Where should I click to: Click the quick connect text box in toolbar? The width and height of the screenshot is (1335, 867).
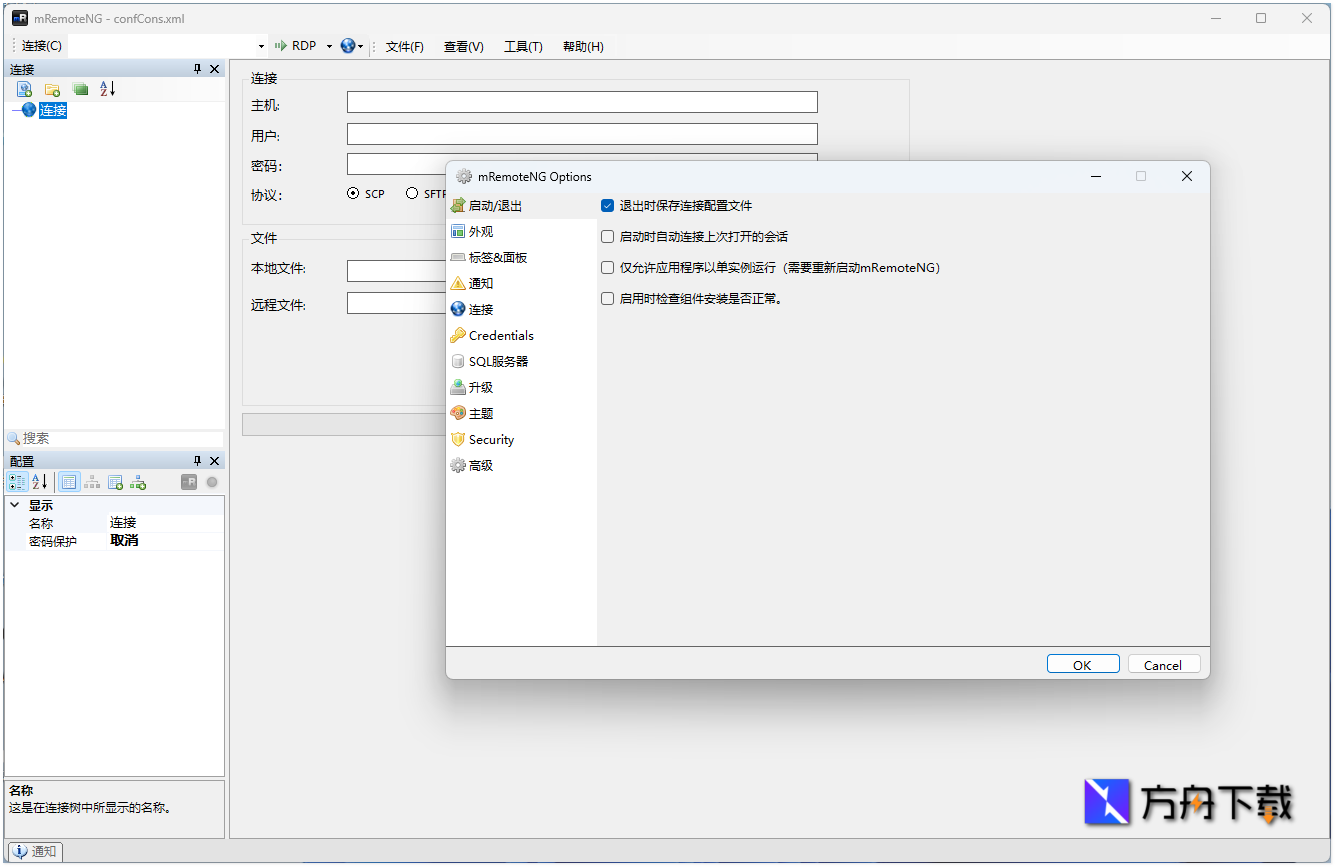162,47
